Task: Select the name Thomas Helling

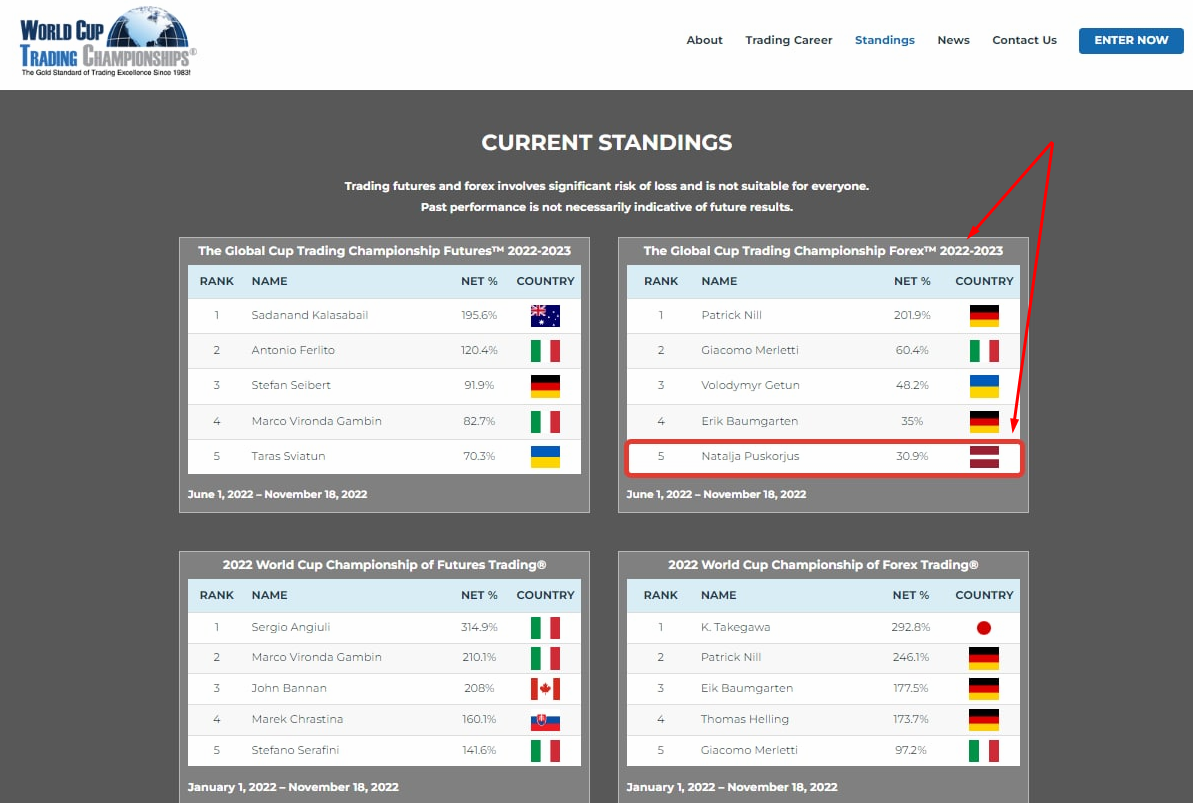Action: coord(744,719)
